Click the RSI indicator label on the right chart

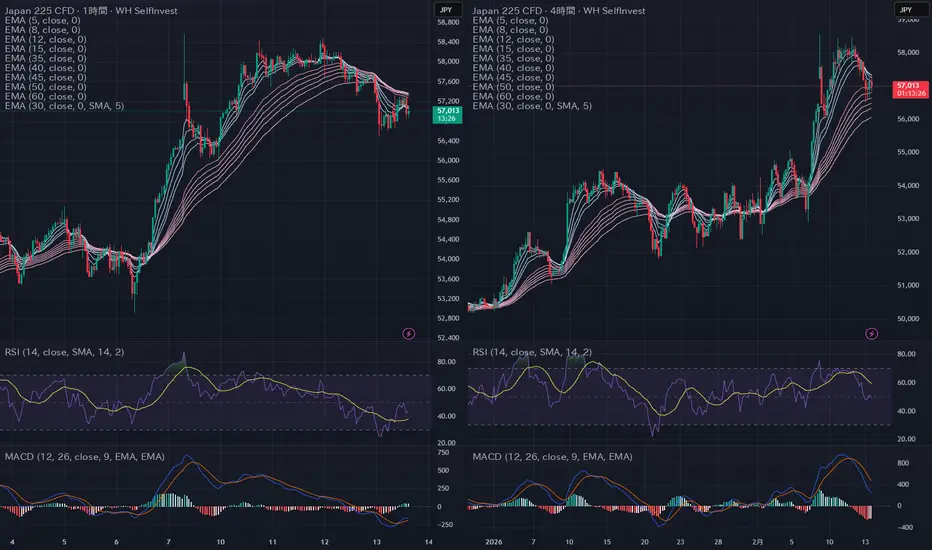[531, 352]
